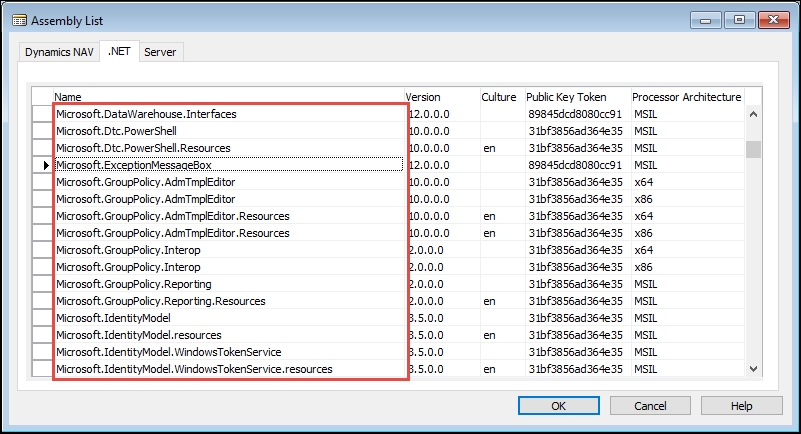Click the current-row arrow marker beside Microsoft.ExceptionMessageBox
Image resolution: width=801 pixels, height=434 pixels.
pos(46,165)
